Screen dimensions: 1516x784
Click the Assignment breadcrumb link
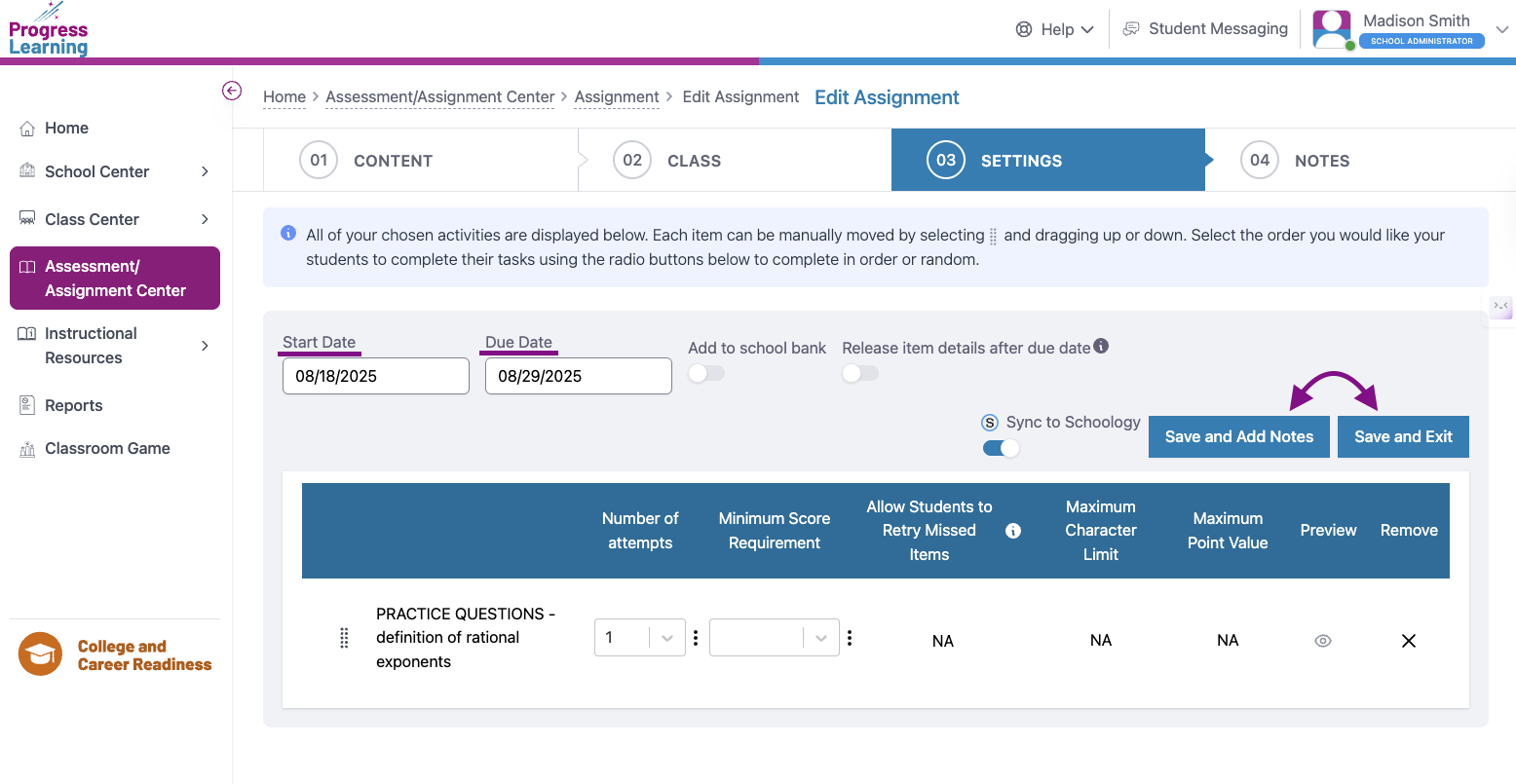pyautogui.click(x=617, y=96)
